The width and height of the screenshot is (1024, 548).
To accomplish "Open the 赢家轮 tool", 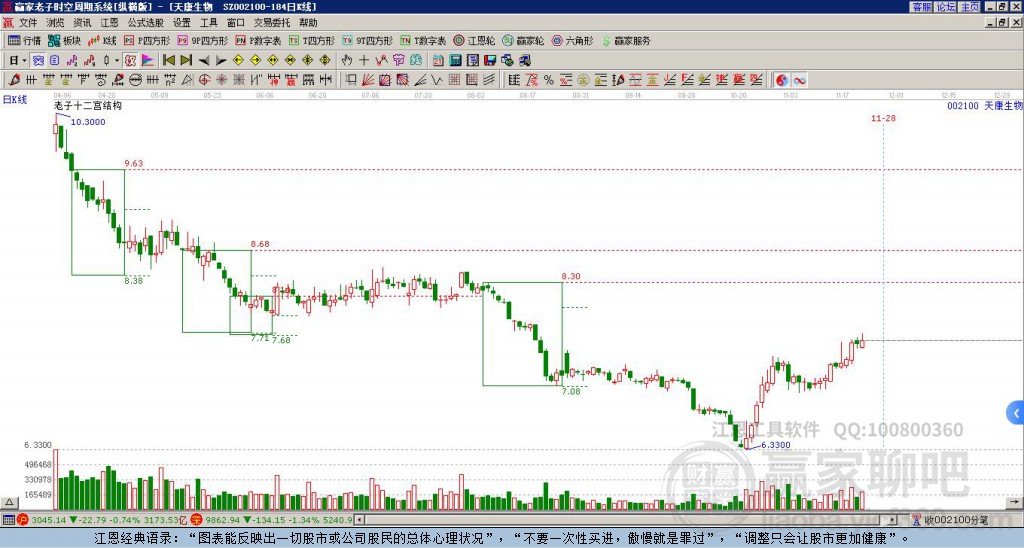I will click(x=523, y=40).
